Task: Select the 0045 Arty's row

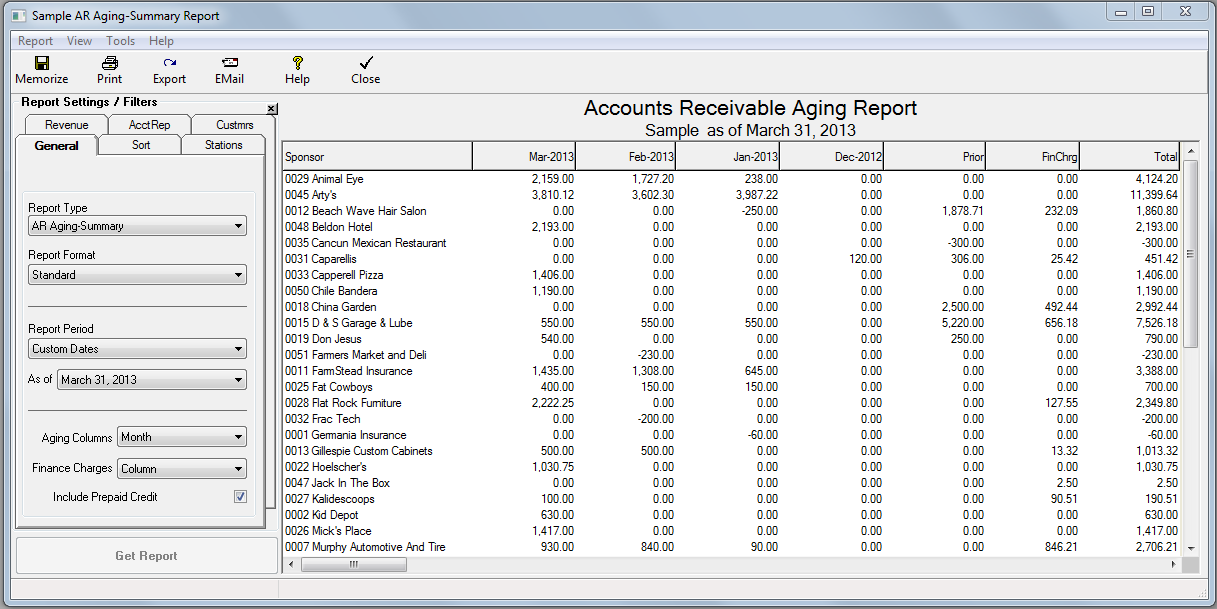Action: (x=732, y=195)
